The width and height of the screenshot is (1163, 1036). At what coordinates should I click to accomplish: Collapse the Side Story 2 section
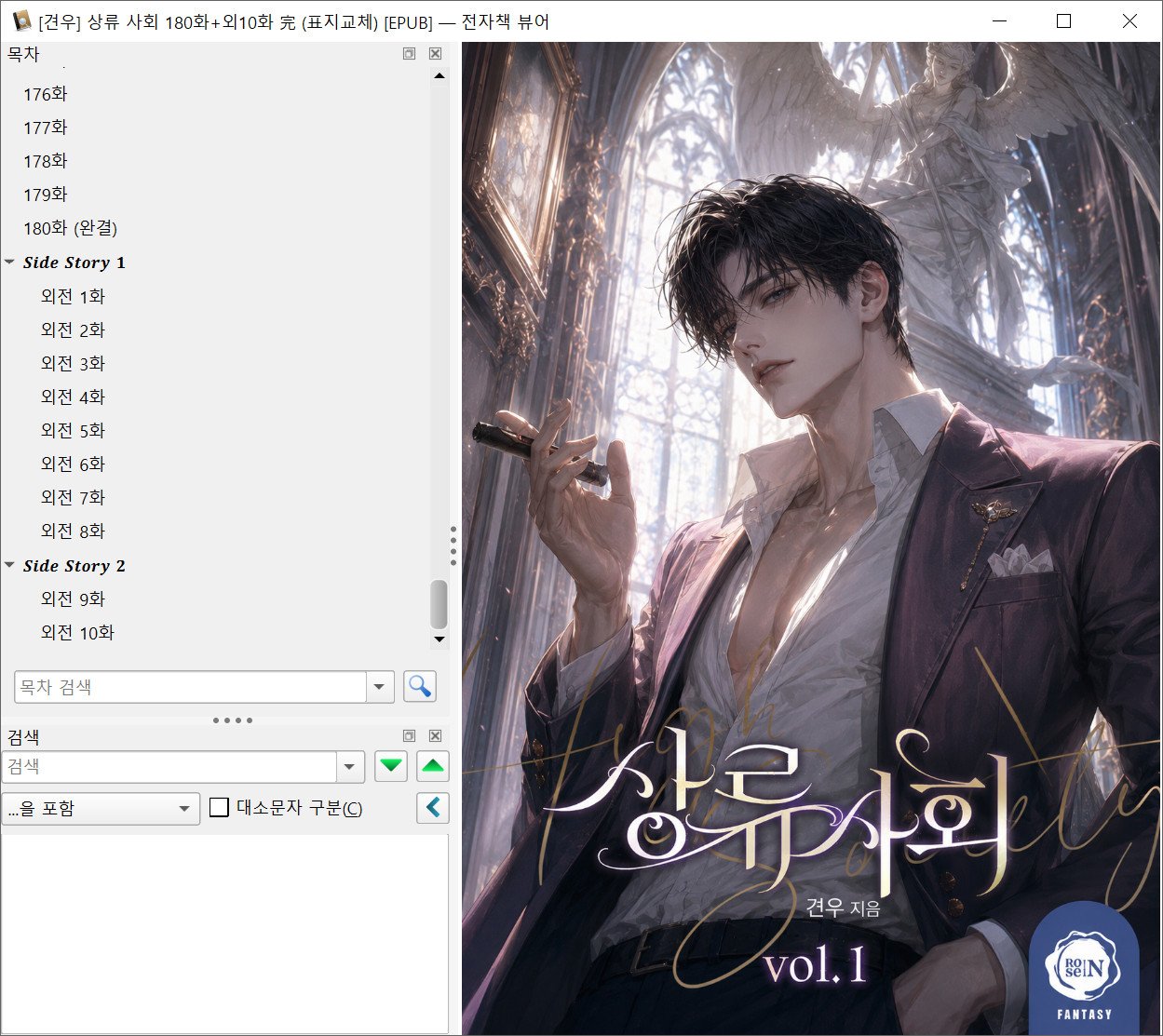pyautogui.click(x=9, y=566)
